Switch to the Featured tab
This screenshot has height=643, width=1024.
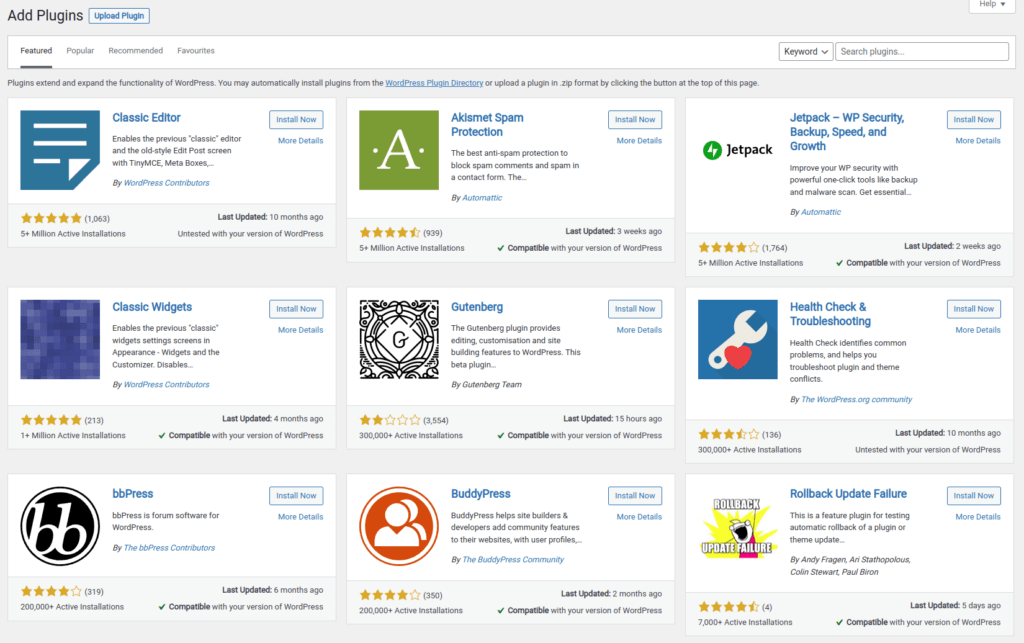click(36, 51)
